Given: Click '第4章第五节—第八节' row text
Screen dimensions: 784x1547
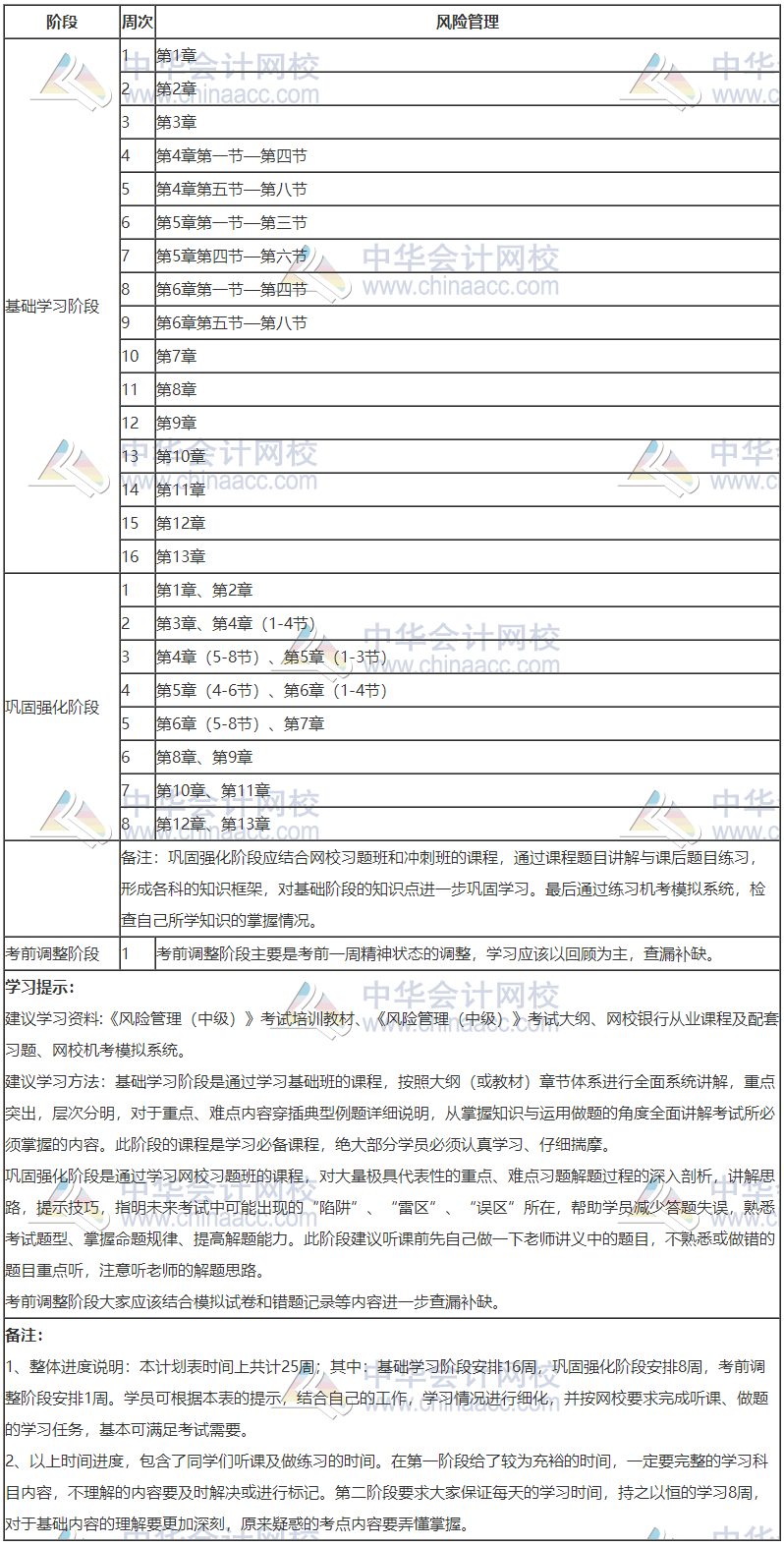Looking at the screenshot, I should click(x=232, y=190).
